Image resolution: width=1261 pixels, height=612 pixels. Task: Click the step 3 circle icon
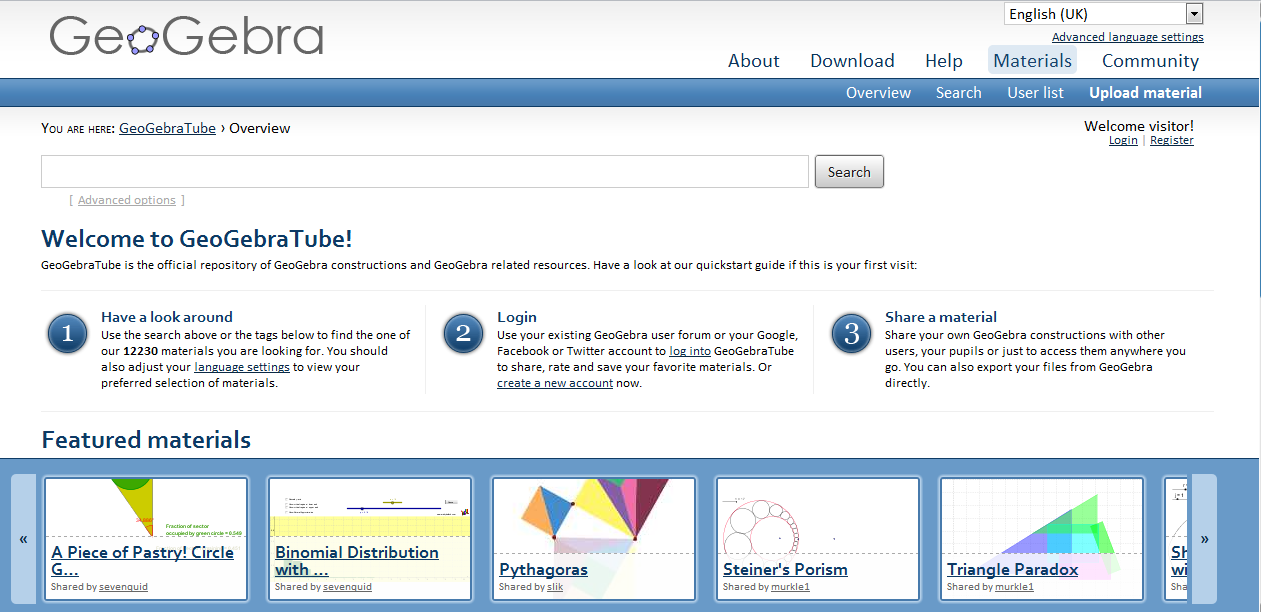(x=851, y=334)
